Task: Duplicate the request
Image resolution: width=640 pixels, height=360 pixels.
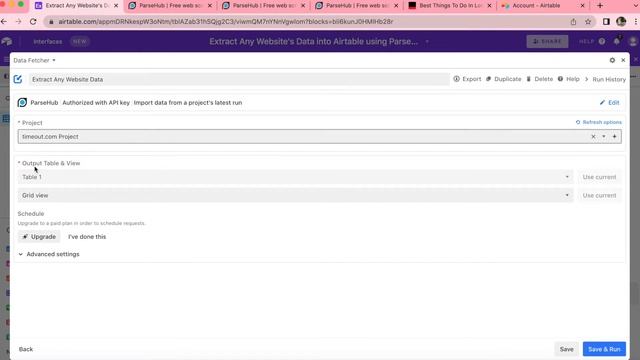Action: [504, 79]
